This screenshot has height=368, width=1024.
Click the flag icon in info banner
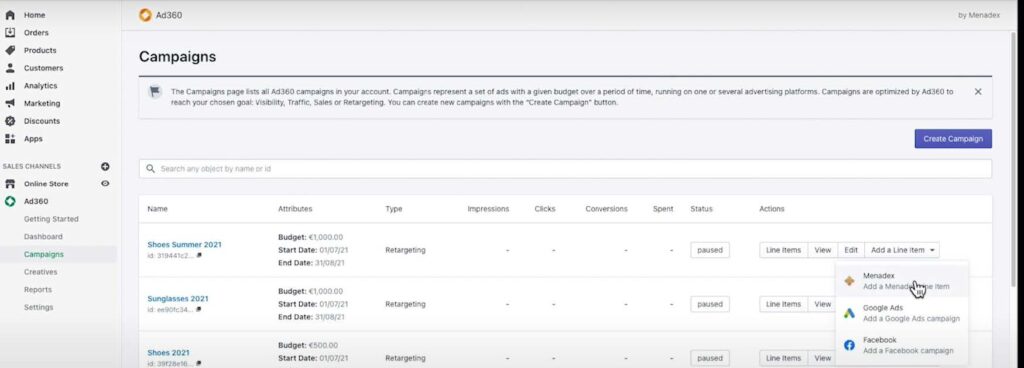point(155,91)
